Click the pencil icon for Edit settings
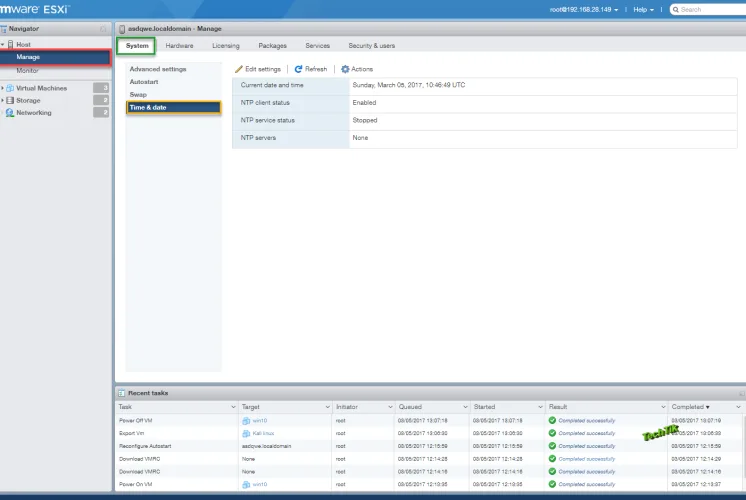Screen dimensions: 746x500 [239, 69]
